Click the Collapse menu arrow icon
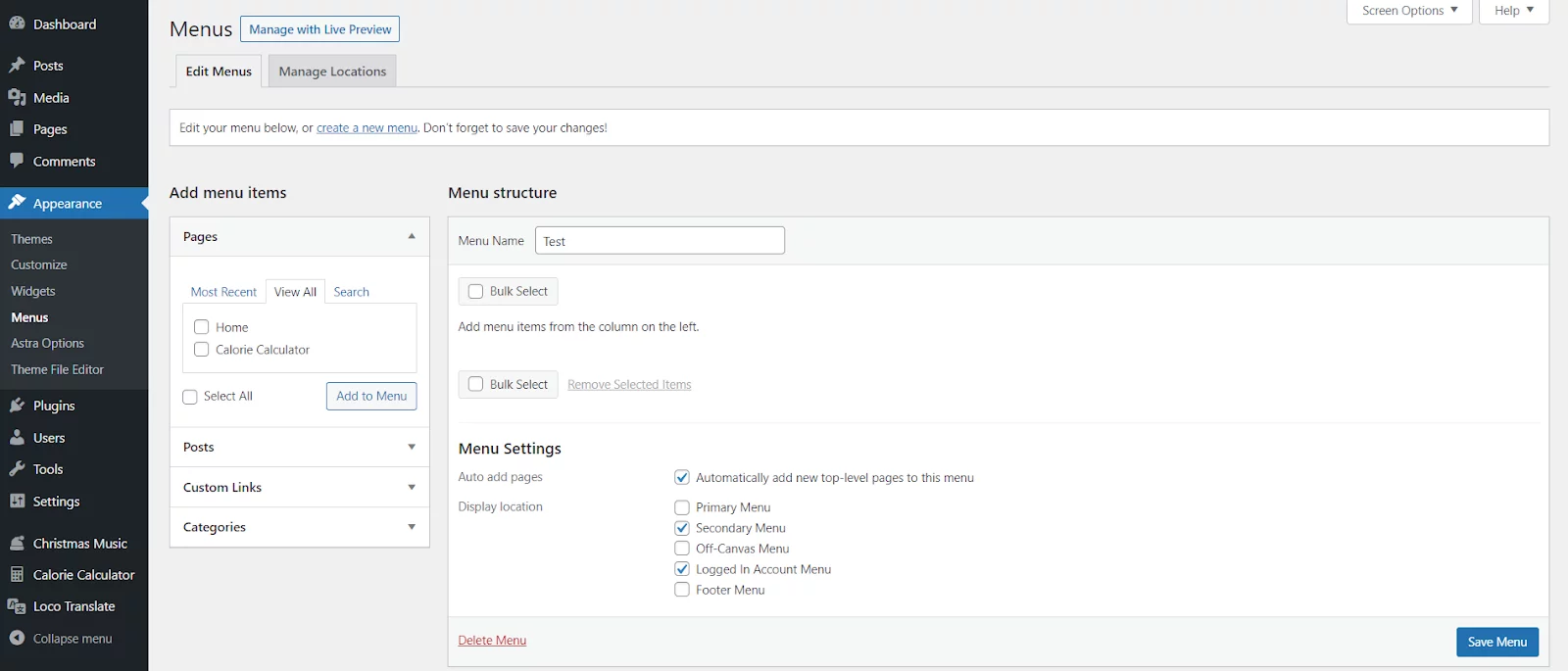This screenshot has height=671, width=1568. pyautogui.click(x=17, y=638)
